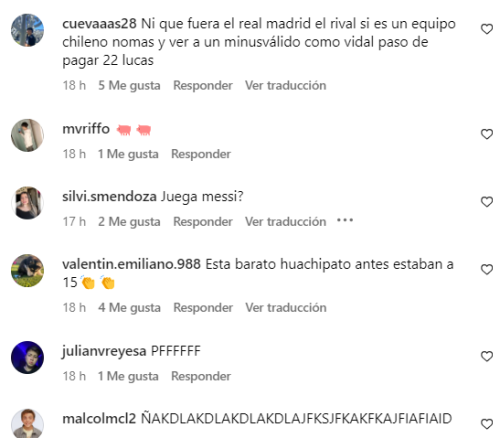
Task: Open more options dots on silvi.smendoza's comment
Action: coord(345,220)
